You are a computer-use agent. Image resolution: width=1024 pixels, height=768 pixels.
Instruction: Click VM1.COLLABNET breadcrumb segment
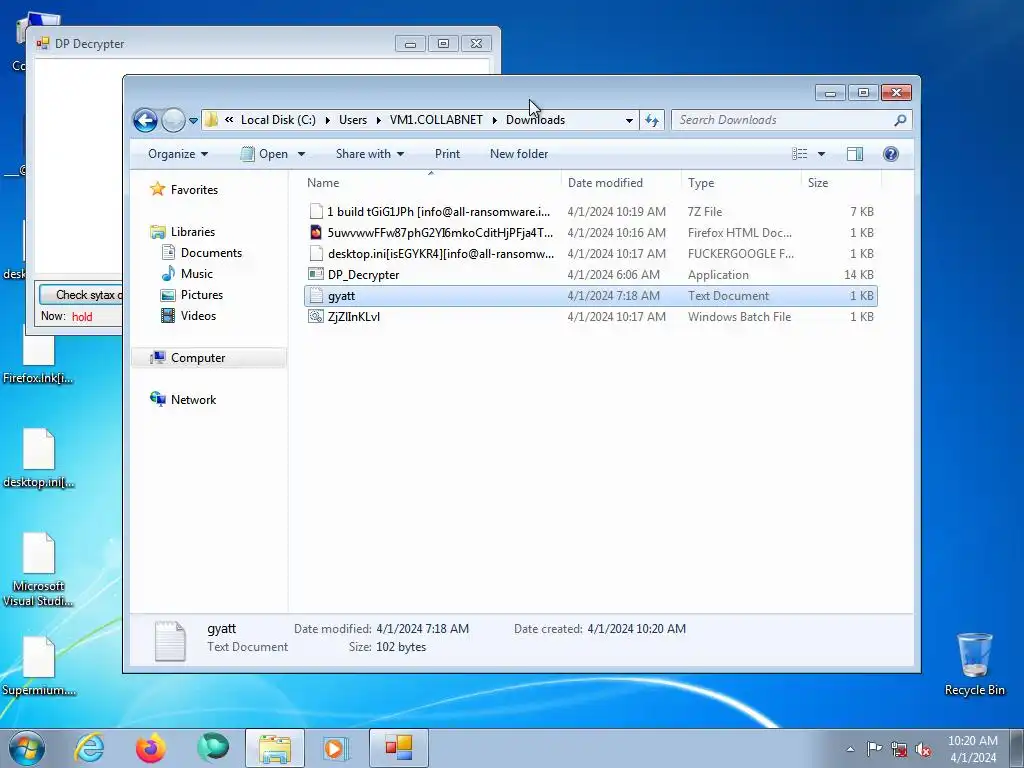tap(436, 120)
